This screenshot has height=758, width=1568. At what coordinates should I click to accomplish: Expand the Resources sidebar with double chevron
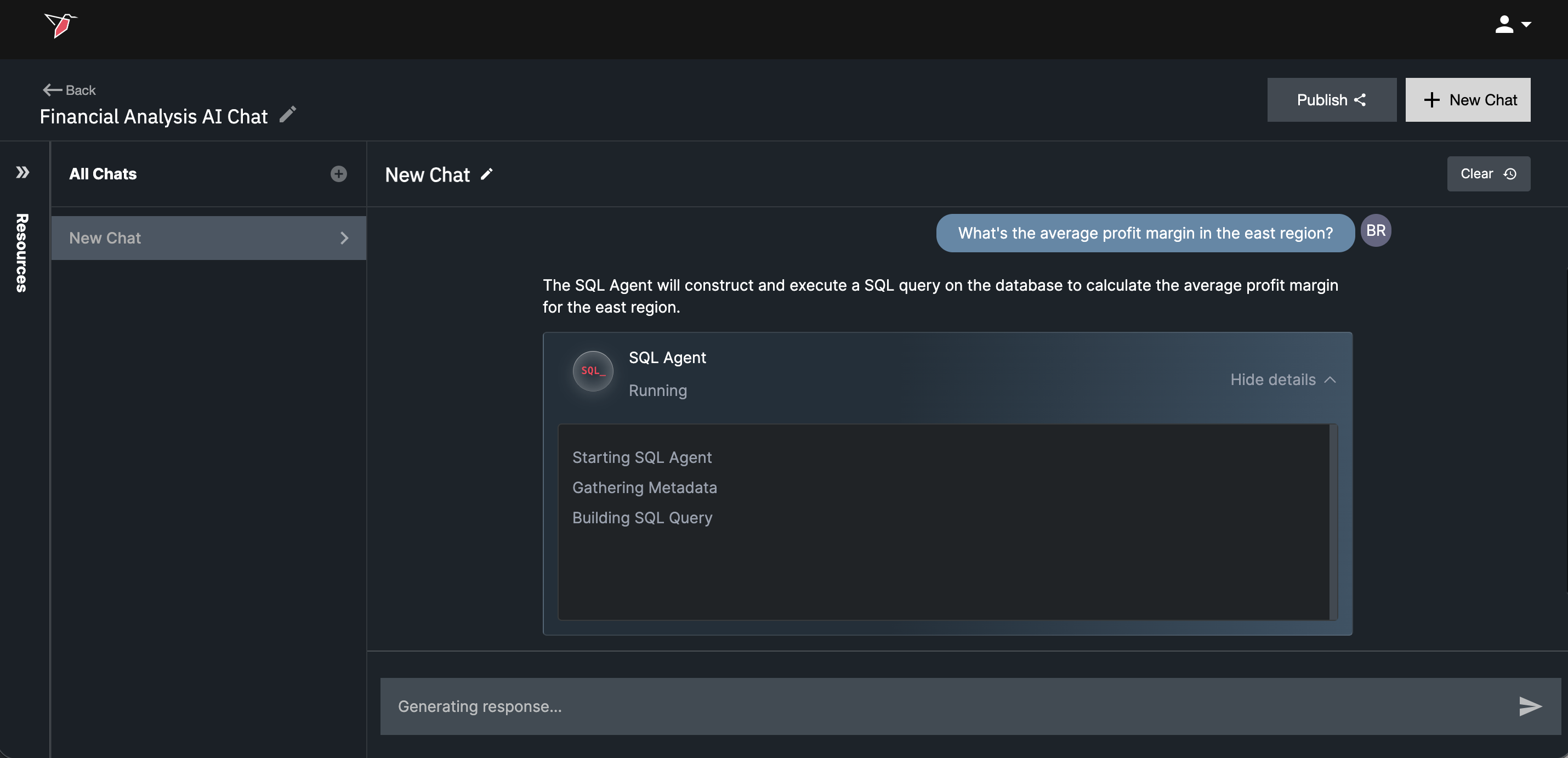pos(22,172)
